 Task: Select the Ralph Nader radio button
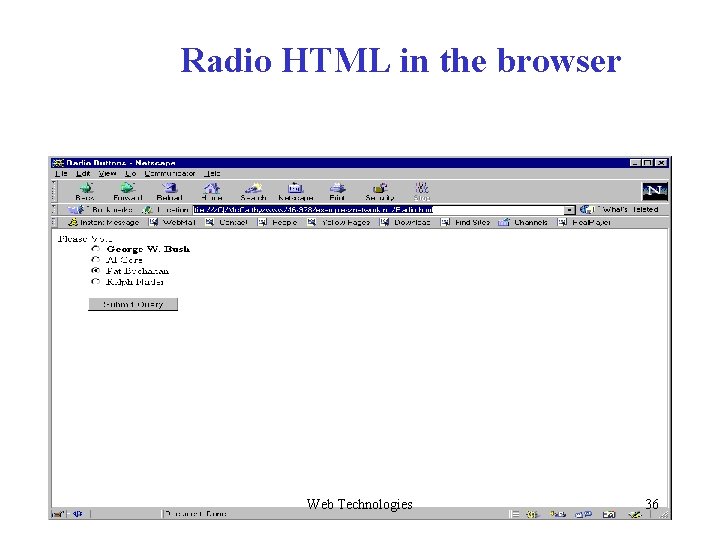(96, 281)
